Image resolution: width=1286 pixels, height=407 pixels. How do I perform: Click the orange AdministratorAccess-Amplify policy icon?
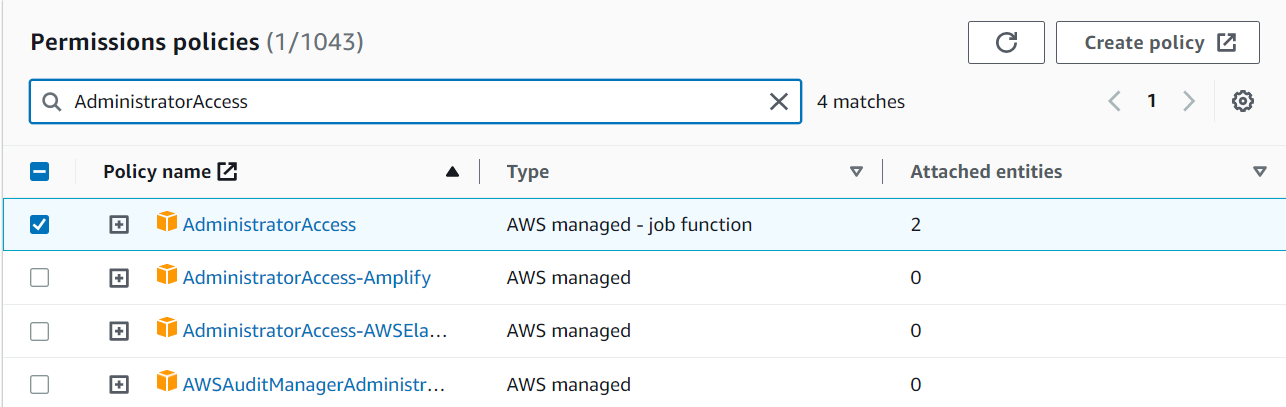(x=167, y=276)
